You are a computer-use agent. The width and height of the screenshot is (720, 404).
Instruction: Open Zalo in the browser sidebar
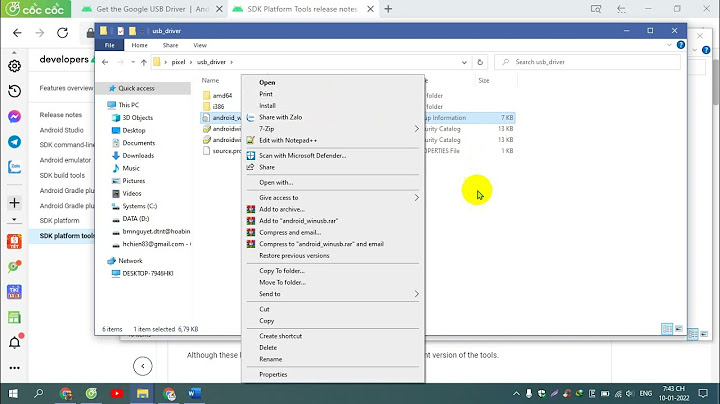coord(14,167)
